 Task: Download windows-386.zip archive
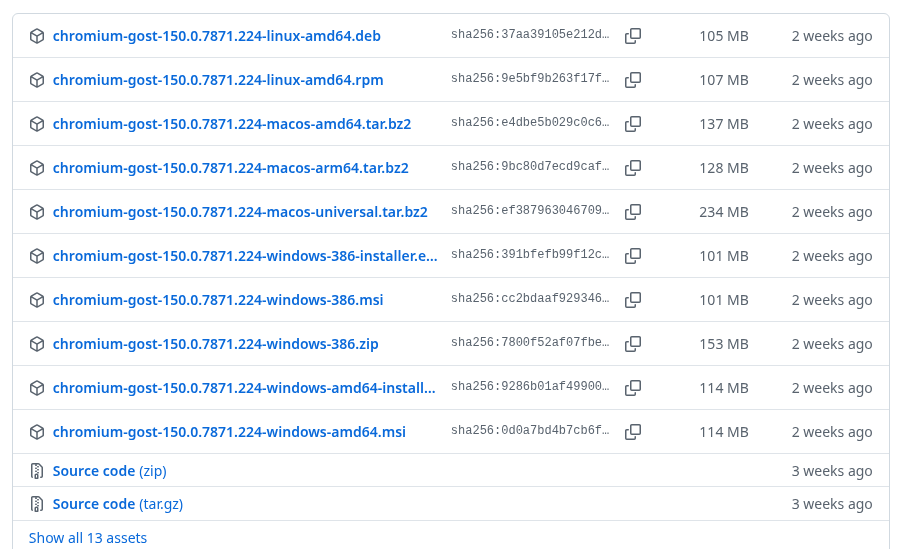click(216, 344)
